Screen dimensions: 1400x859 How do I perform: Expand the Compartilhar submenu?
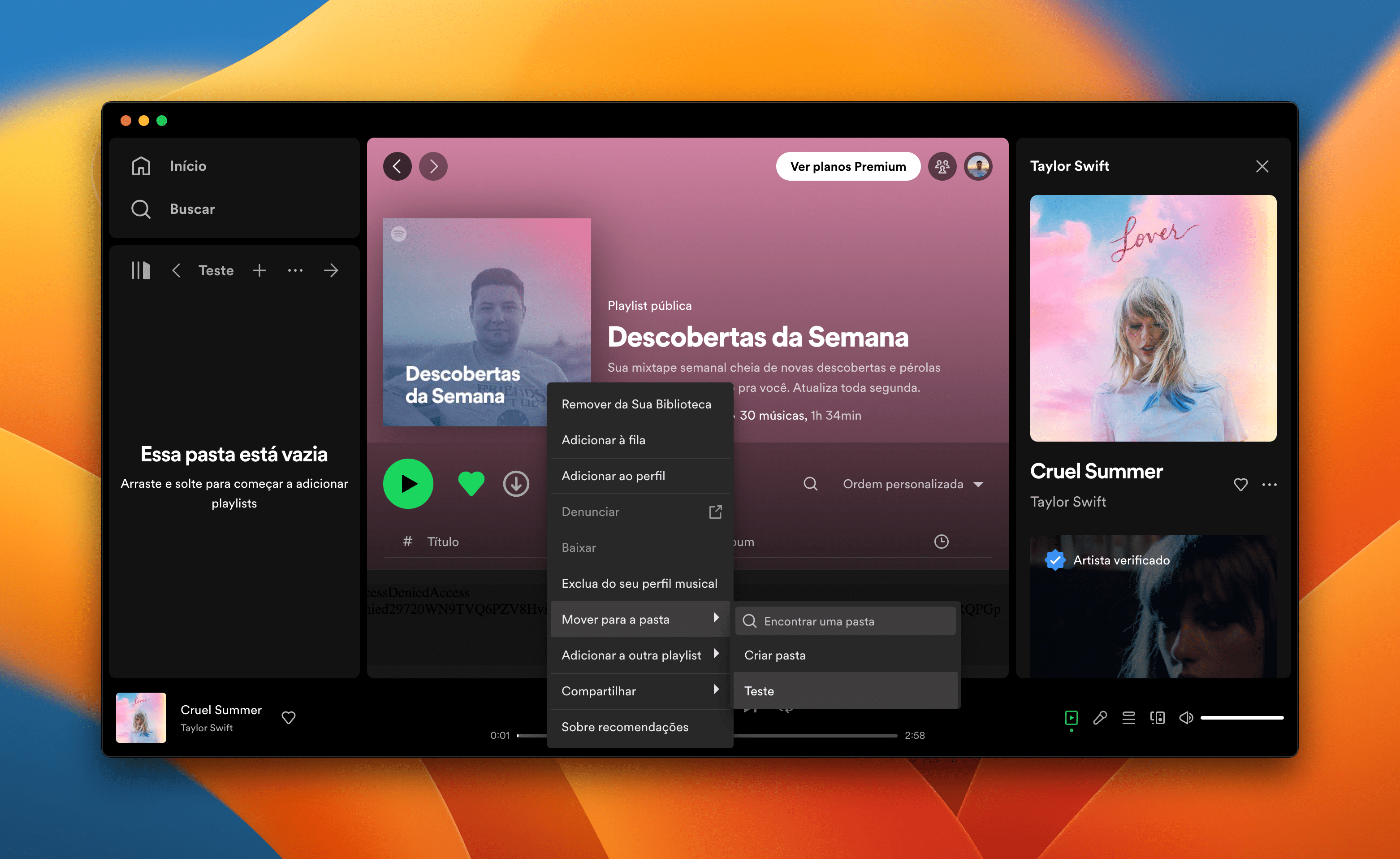[599, 691]
